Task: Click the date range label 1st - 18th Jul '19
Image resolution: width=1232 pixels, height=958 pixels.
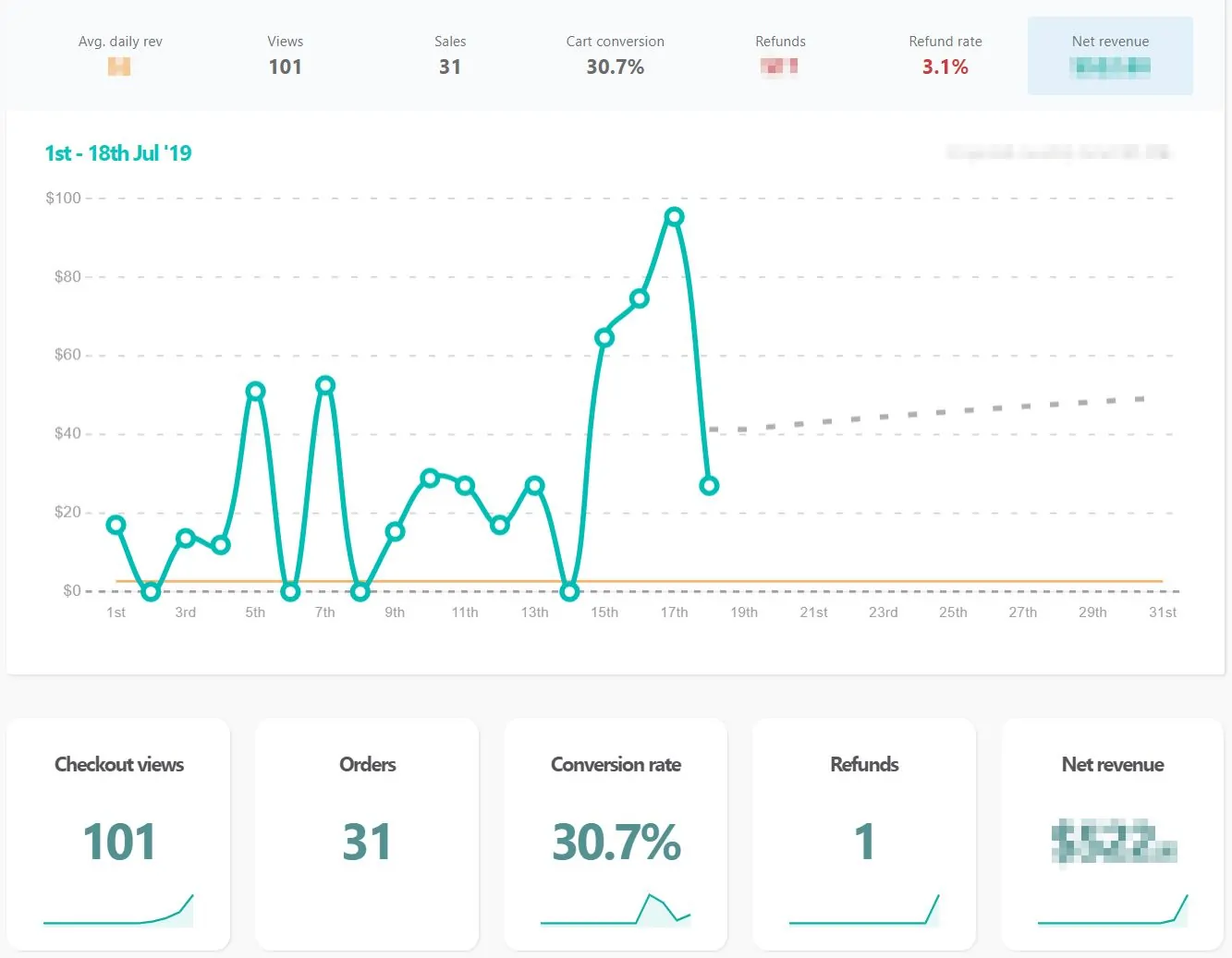Action: coord(117,152)
